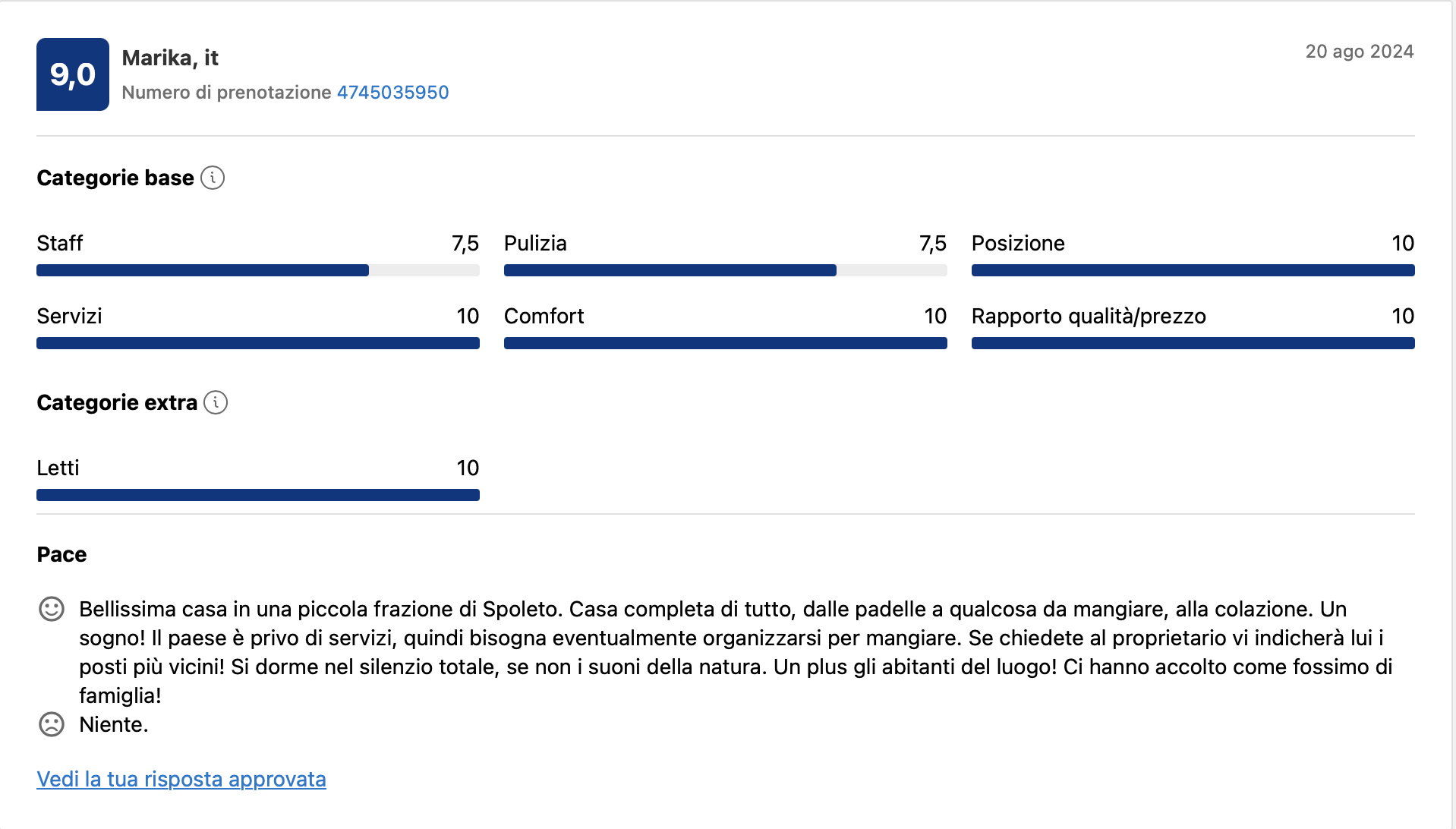Select the Rapporto qualità/prezzo label
Image resolution: width=1456 pixels, height=829 pixels.
click(1089, 316)
